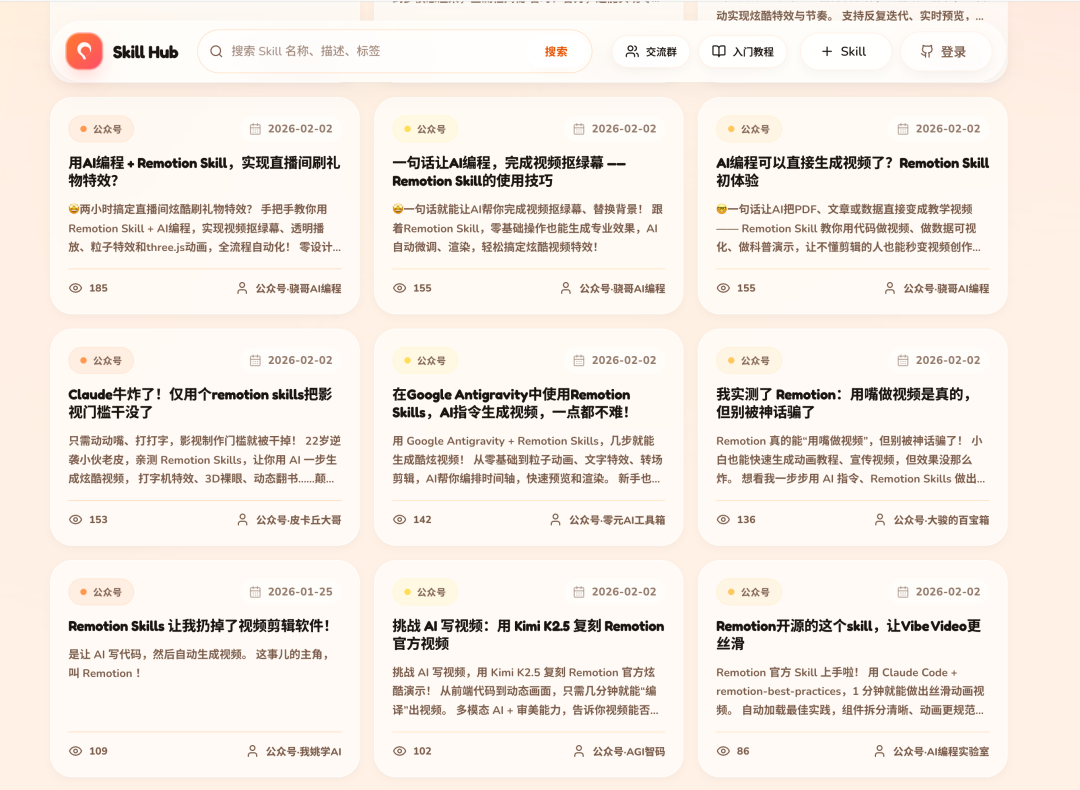Click calendar icon on 2026-01-25 card
This screenshot has height=790, width=1080.
[255, 592]
